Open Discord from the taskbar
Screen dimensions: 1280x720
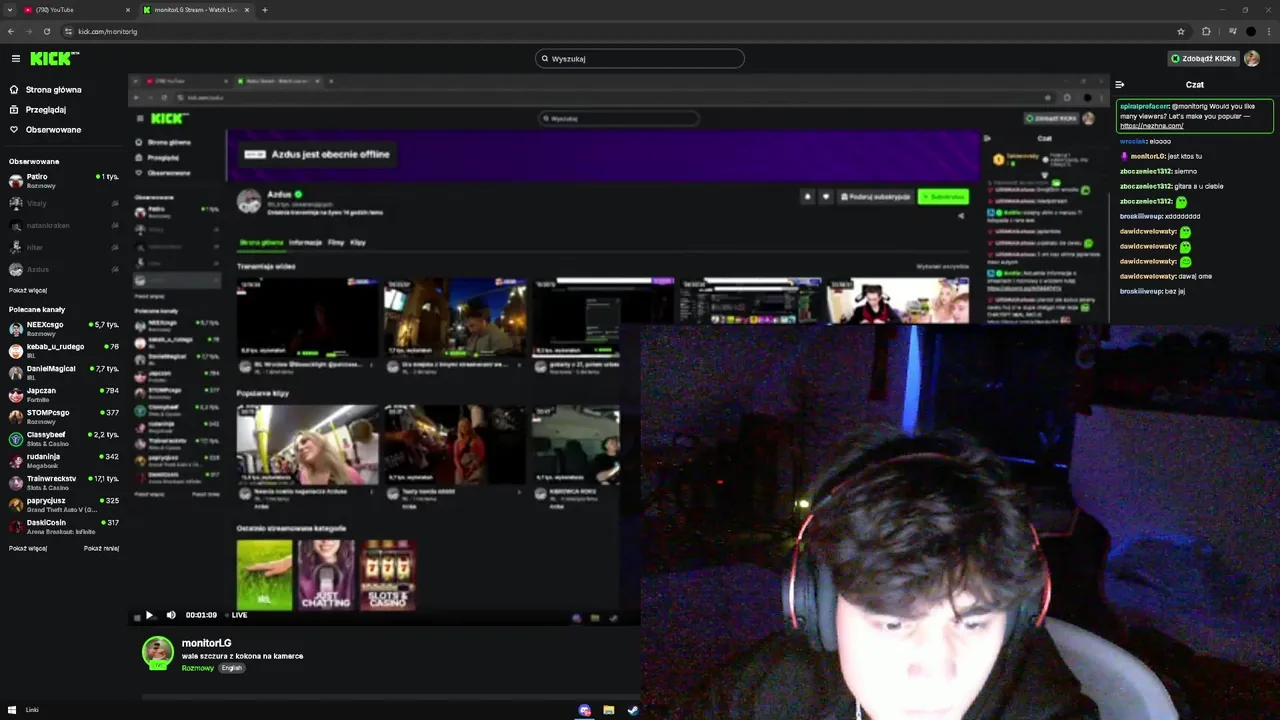[x=584, y=710]
